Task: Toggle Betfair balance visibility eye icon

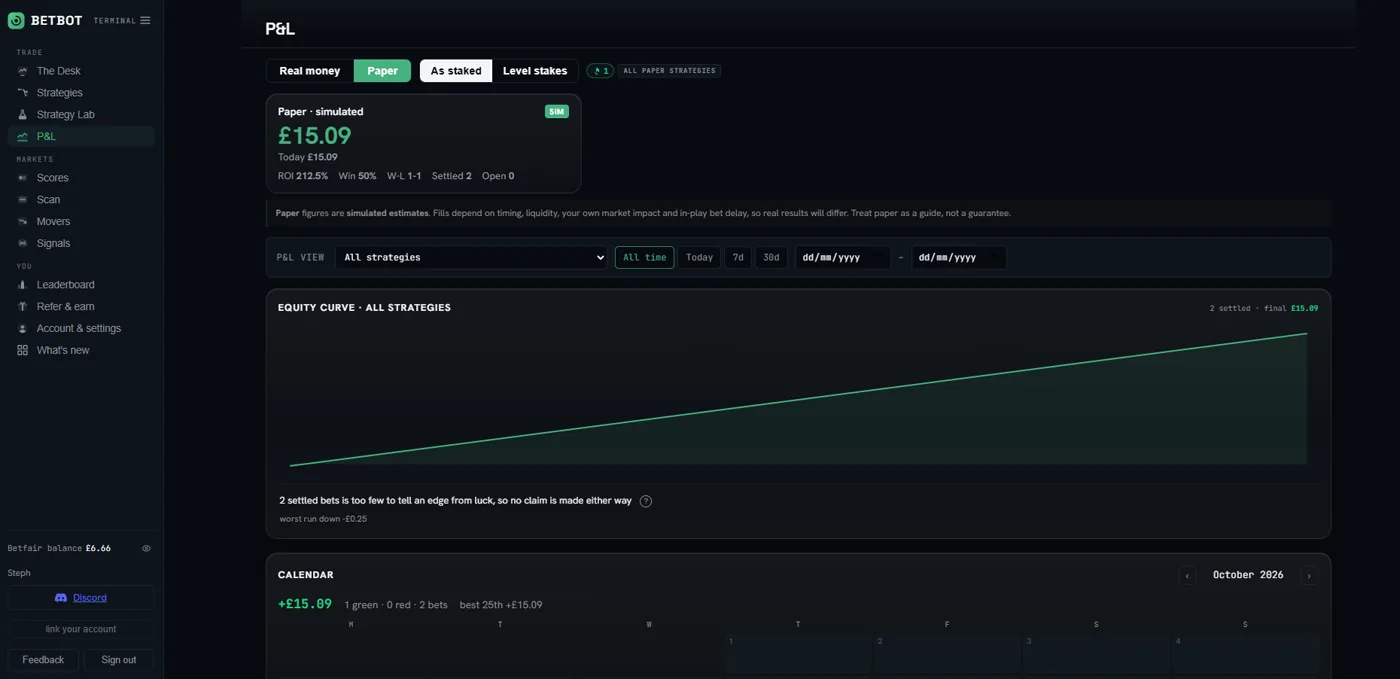Action: click(146, 549)
